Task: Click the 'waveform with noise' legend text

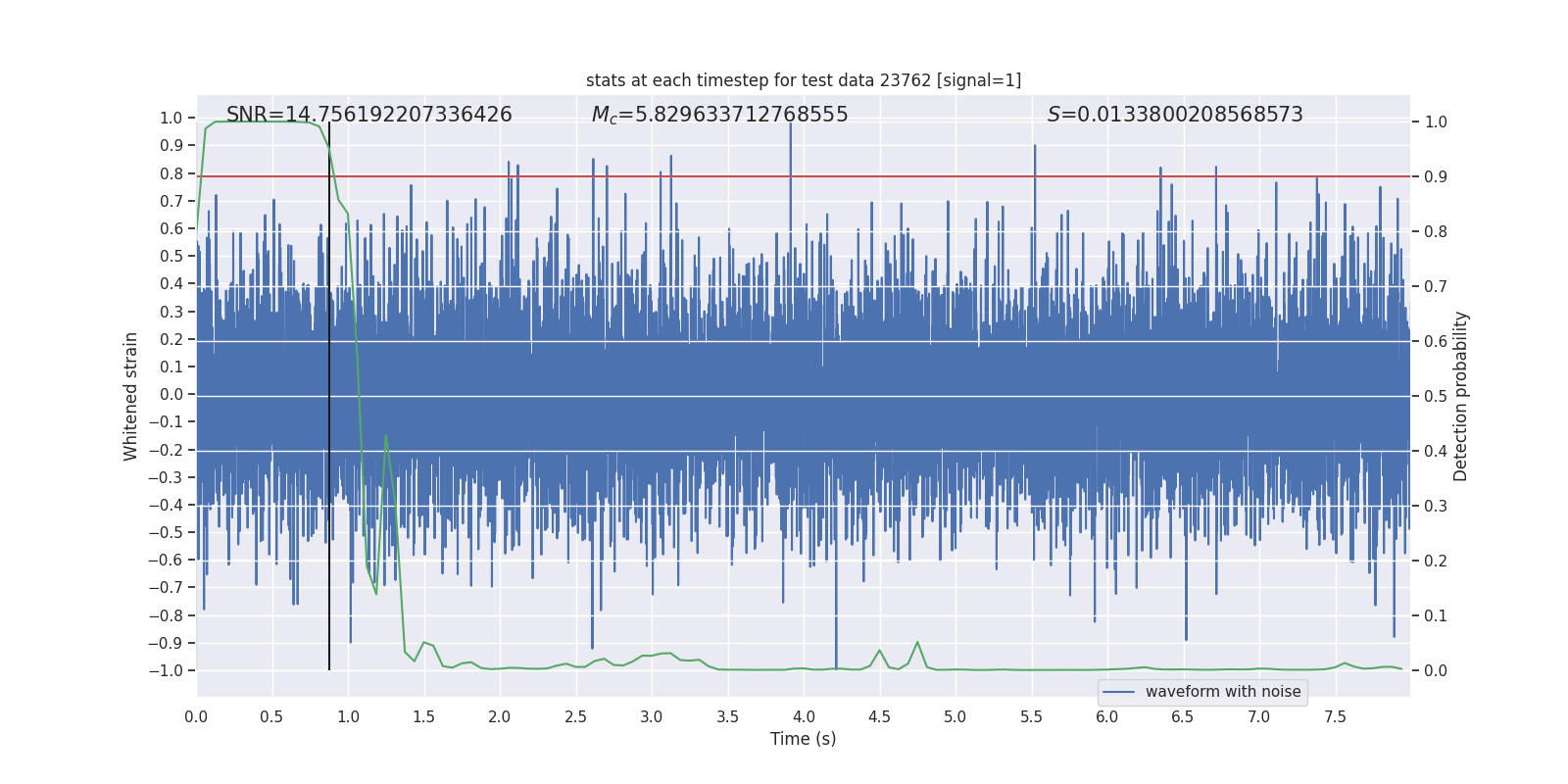Action: pyautogui.click(x=1223, y=692)
